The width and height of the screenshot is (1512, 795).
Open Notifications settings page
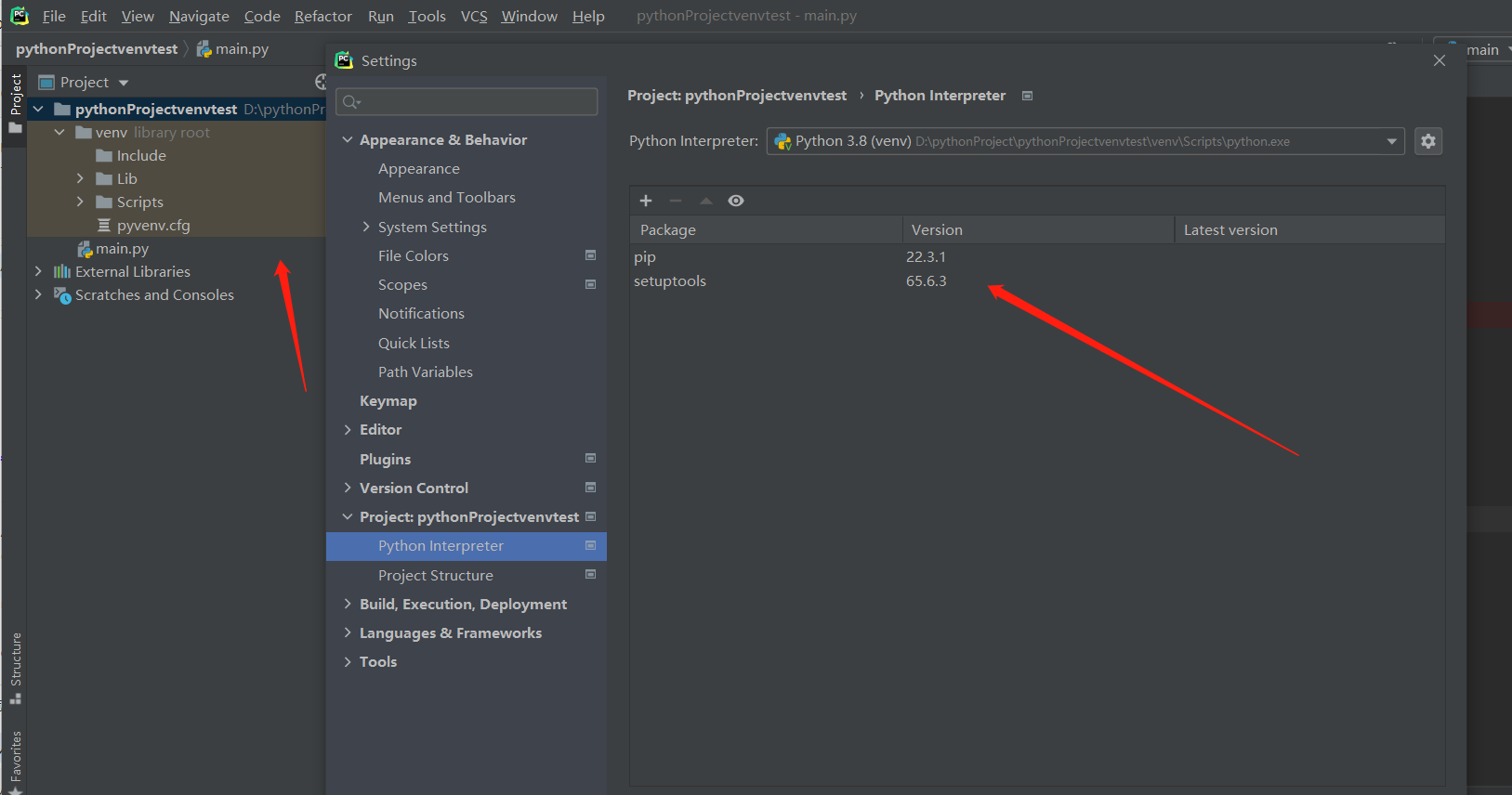pyautogui.click(x=421, y=314)
